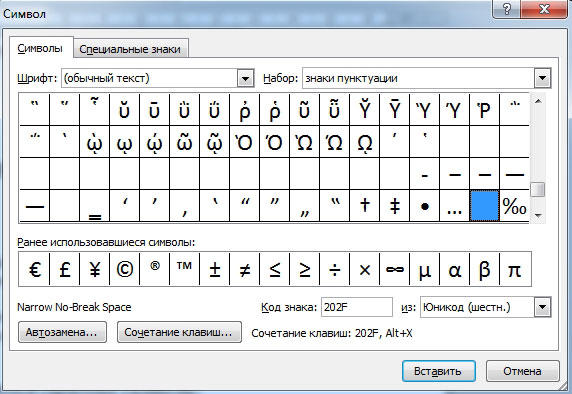The image size is (572, 394).
Task: Click the Отмена button
Action: (522, 371)
